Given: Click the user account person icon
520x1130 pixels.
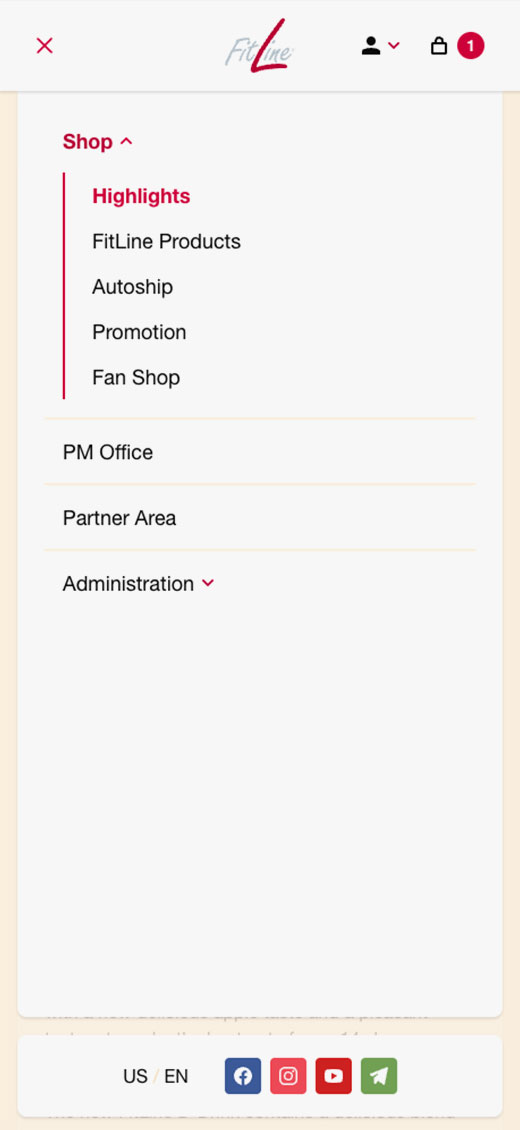Looking at the screenshot, I should (x=371, y=46).
